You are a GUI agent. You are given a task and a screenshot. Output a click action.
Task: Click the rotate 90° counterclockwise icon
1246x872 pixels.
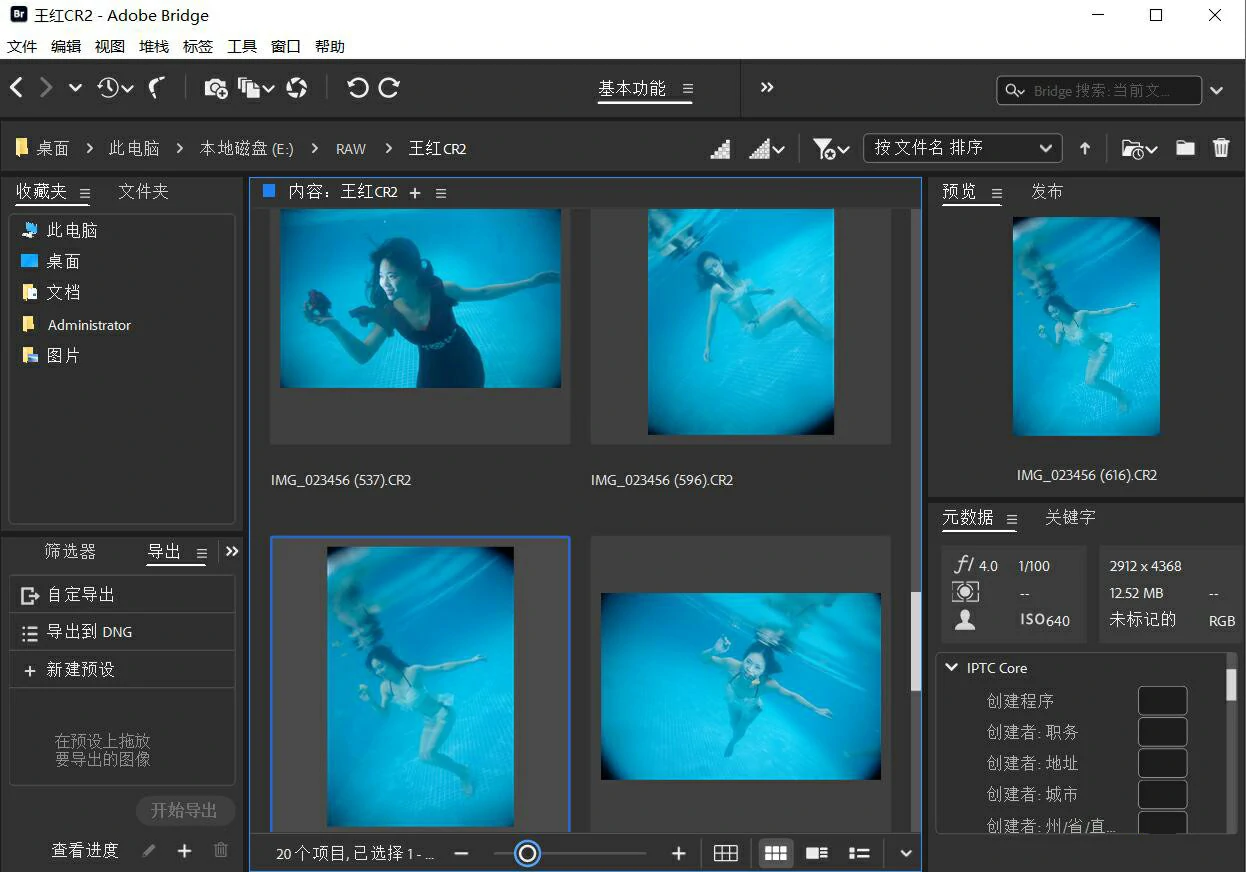357,88
